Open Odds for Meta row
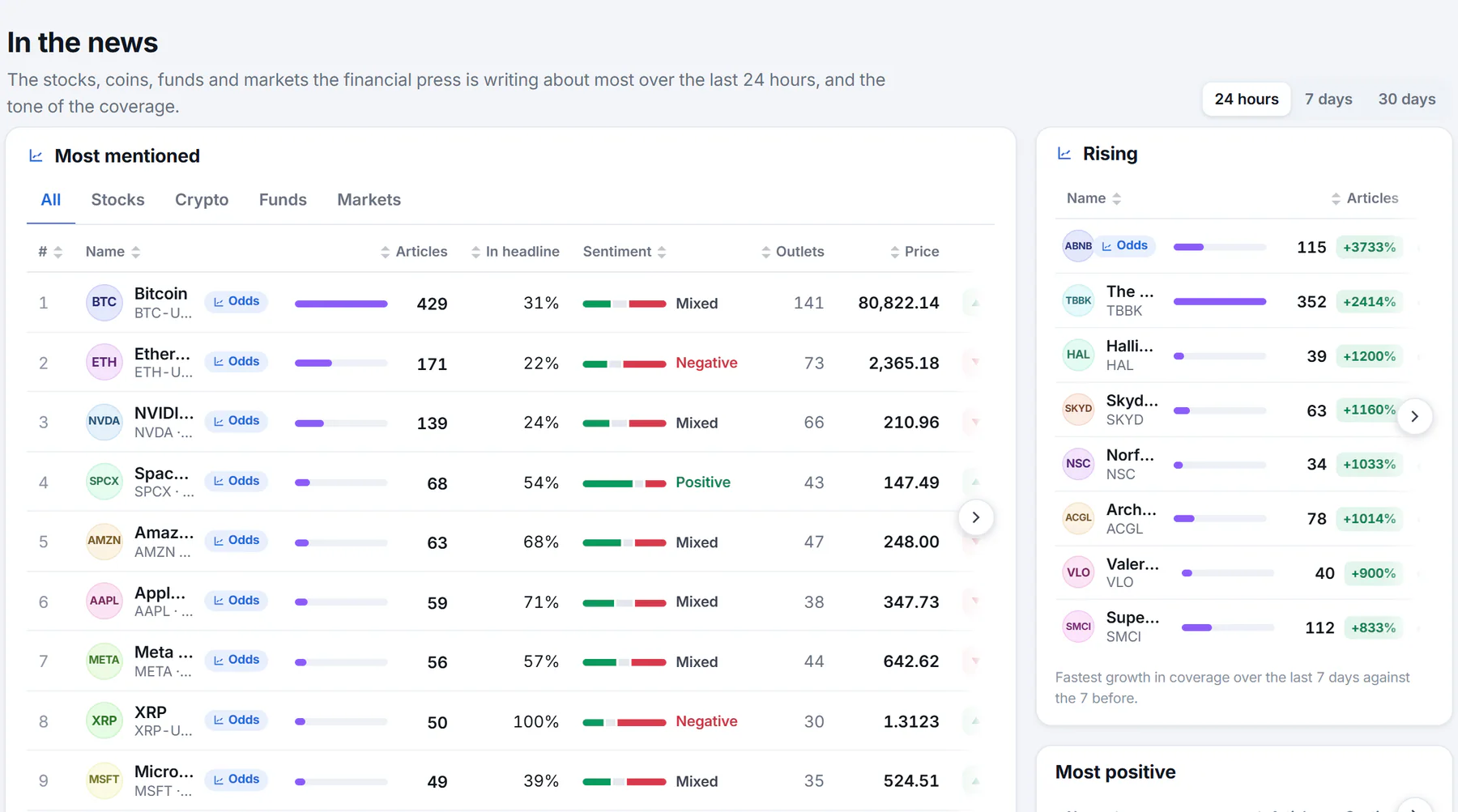The image size is (1458, 812). [x=236, y=660]
